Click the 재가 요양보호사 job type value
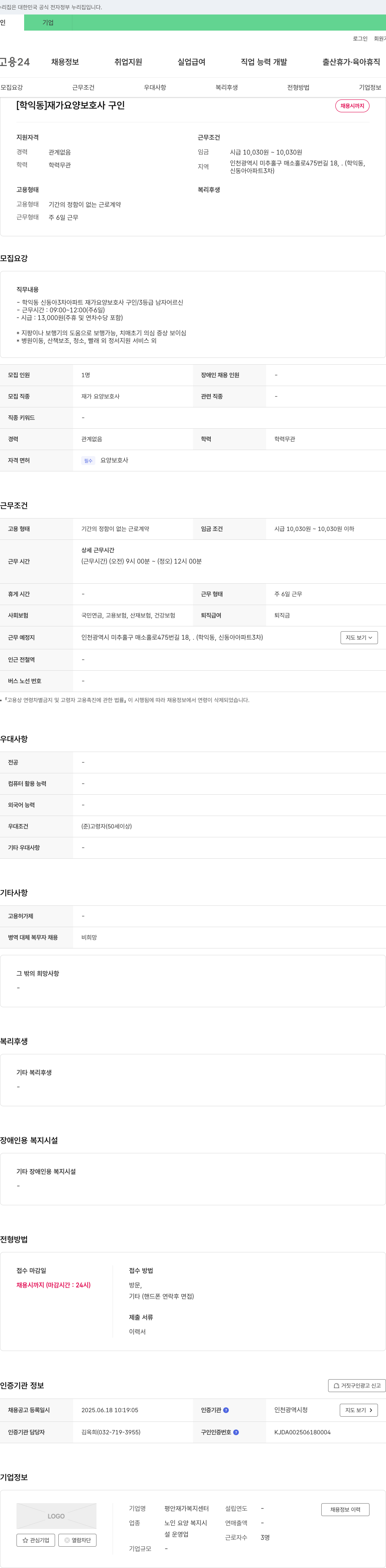 coord(100,396)
